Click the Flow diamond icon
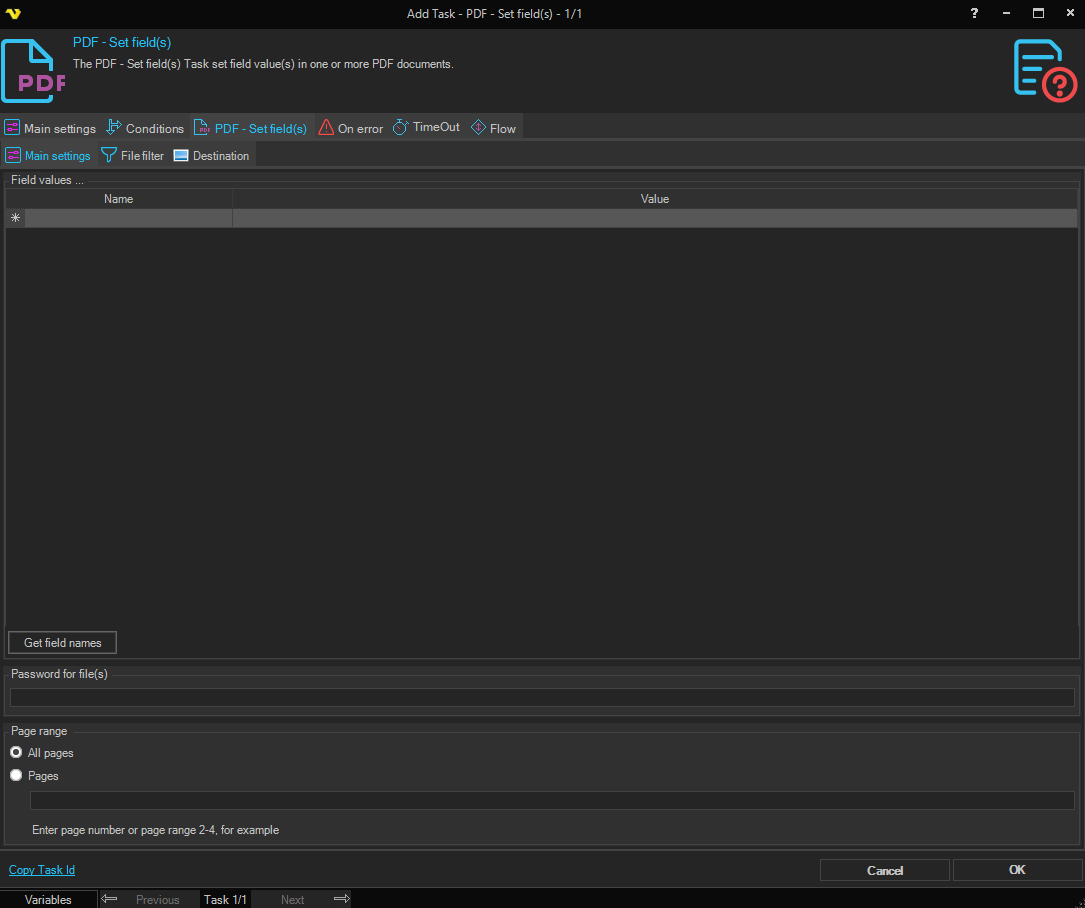Viewport: 1085px width, 908px height. 478,127
